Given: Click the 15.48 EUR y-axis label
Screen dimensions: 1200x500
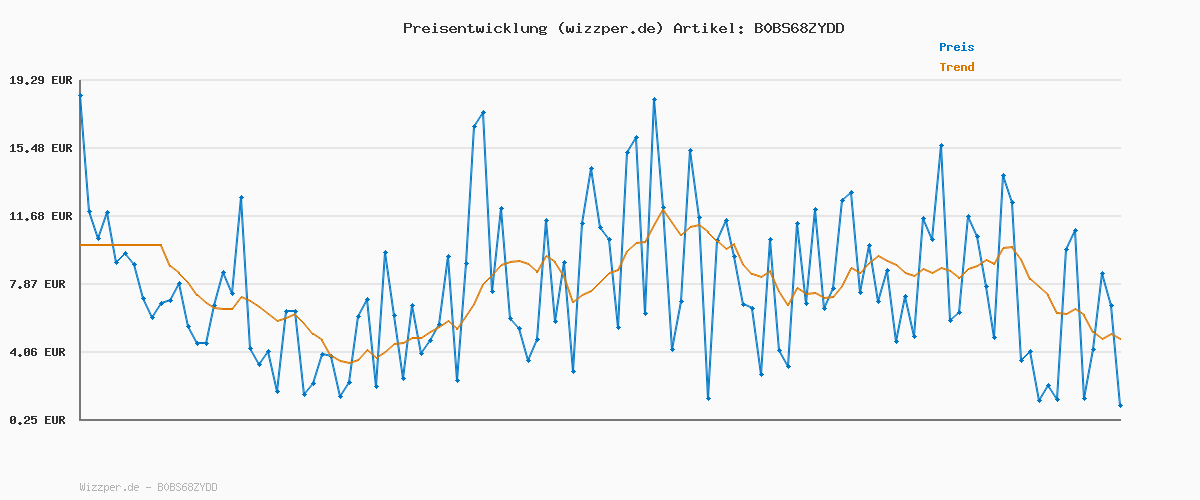Looking at the screenshot, I should 41,148.
